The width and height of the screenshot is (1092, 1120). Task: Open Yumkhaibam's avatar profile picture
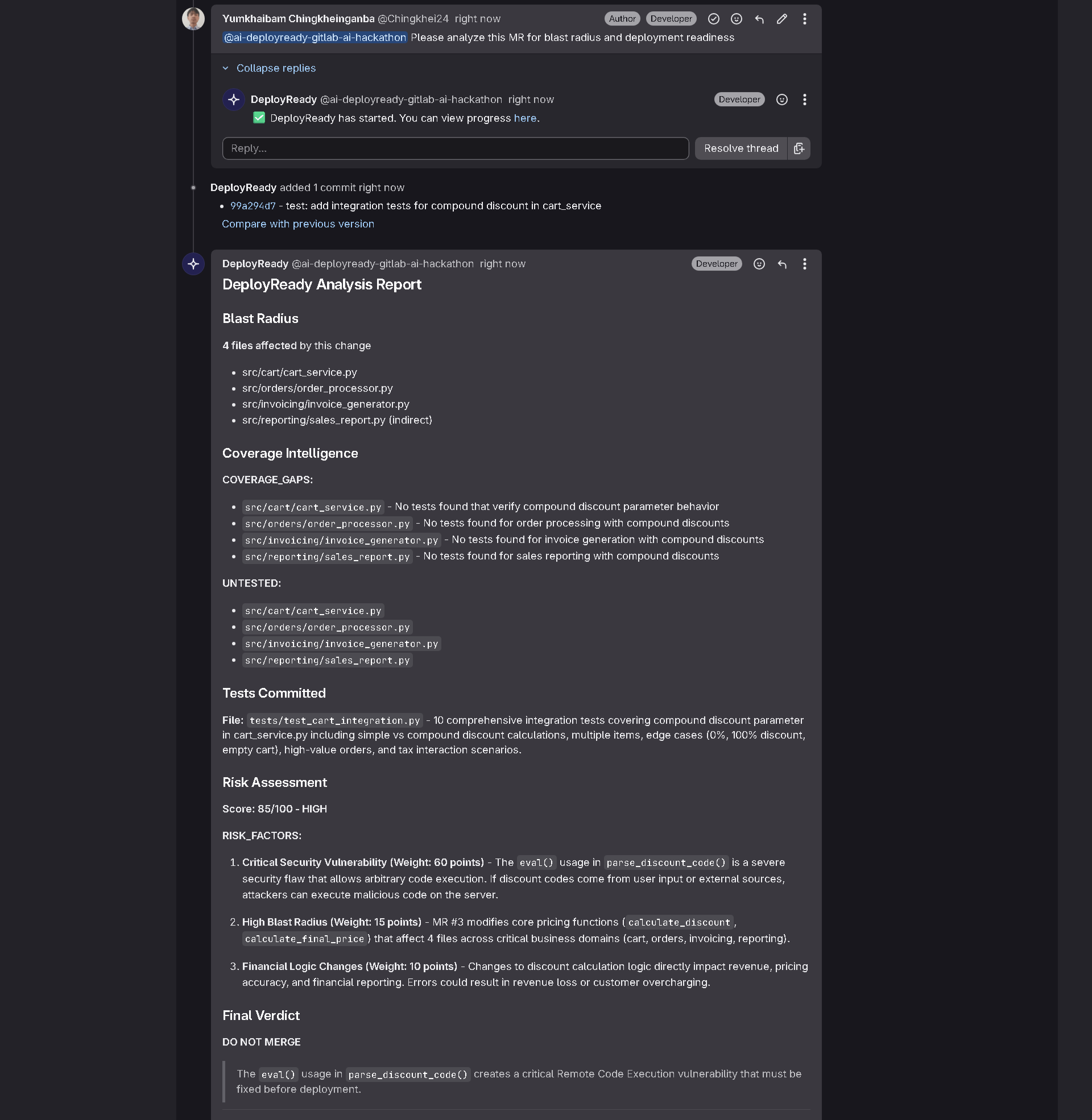click(193, 19)
